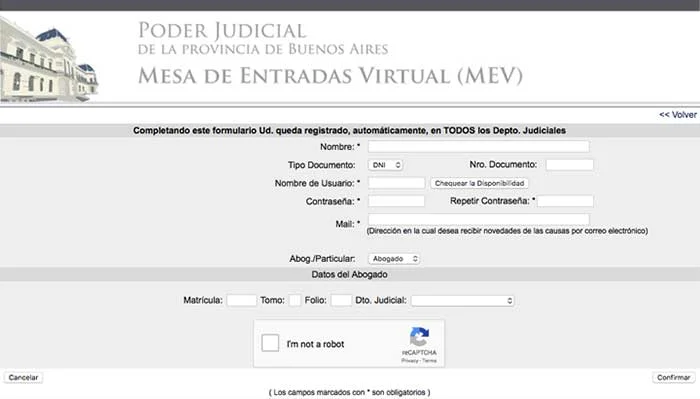Screen dimensions: 700x399
Task: Focus the Nombre input field
Action: pos(479,146)
